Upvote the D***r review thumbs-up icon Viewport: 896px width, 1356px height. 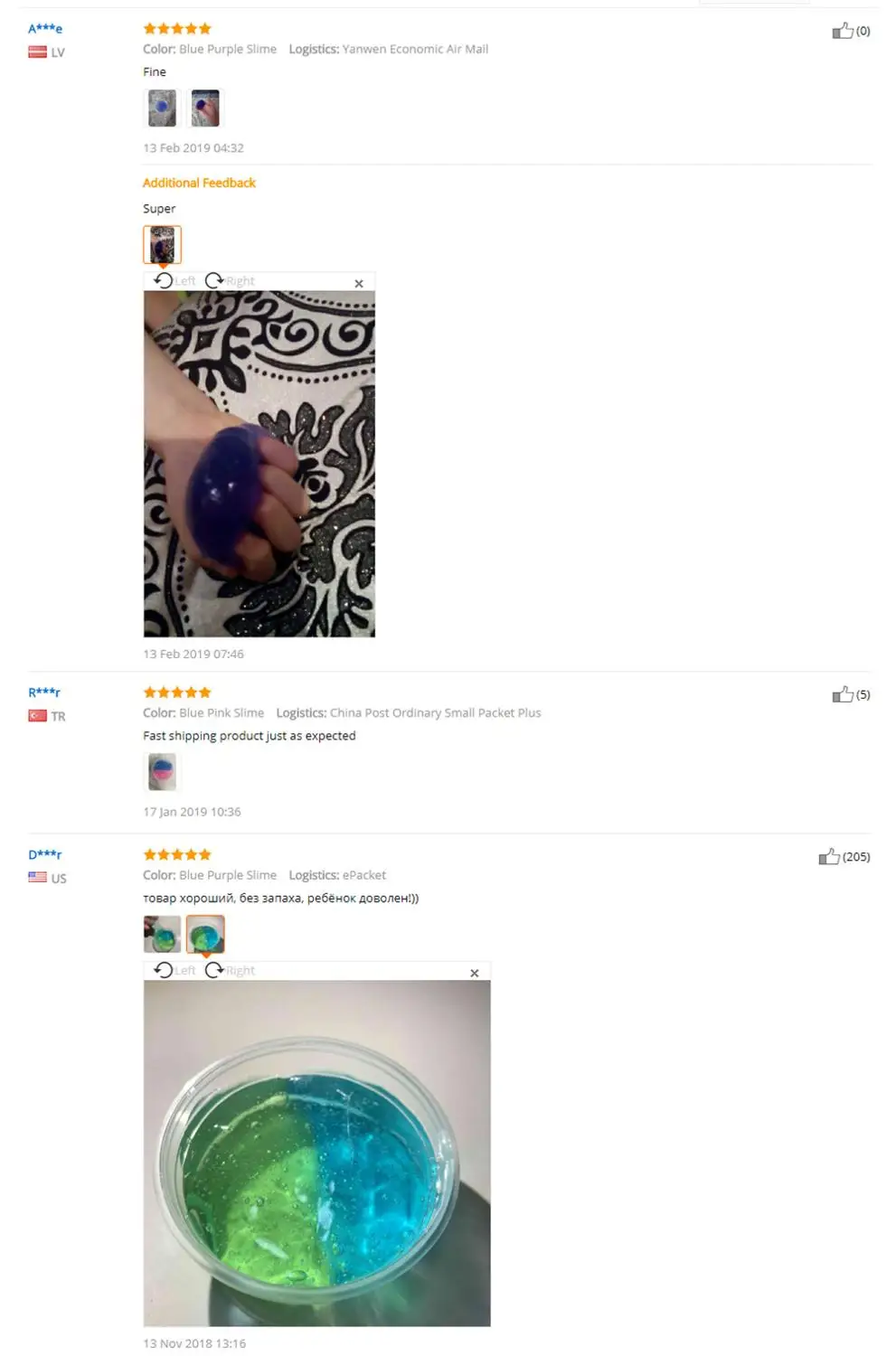pos(829,856)
